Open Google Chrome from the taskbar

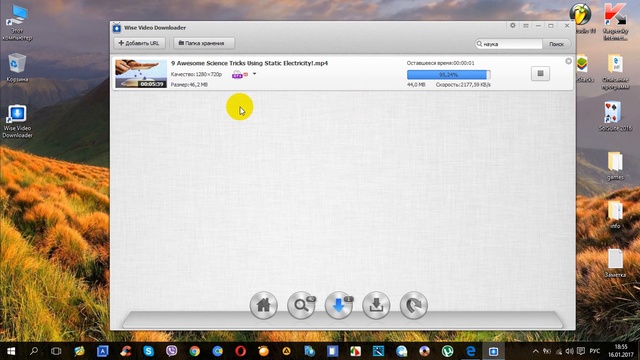[195, 351]
